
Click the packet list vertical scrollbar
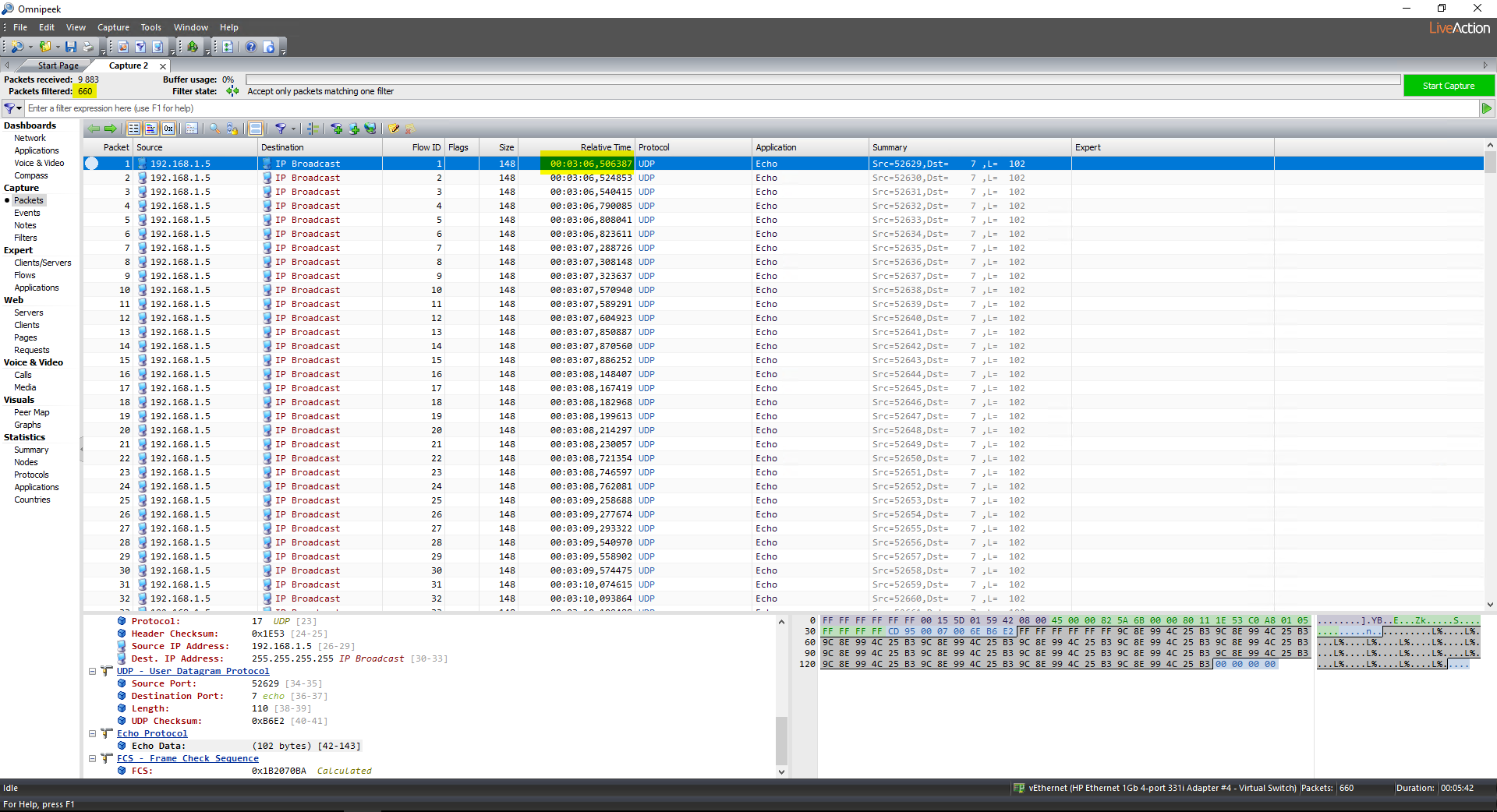click(x=1490, y=374)
